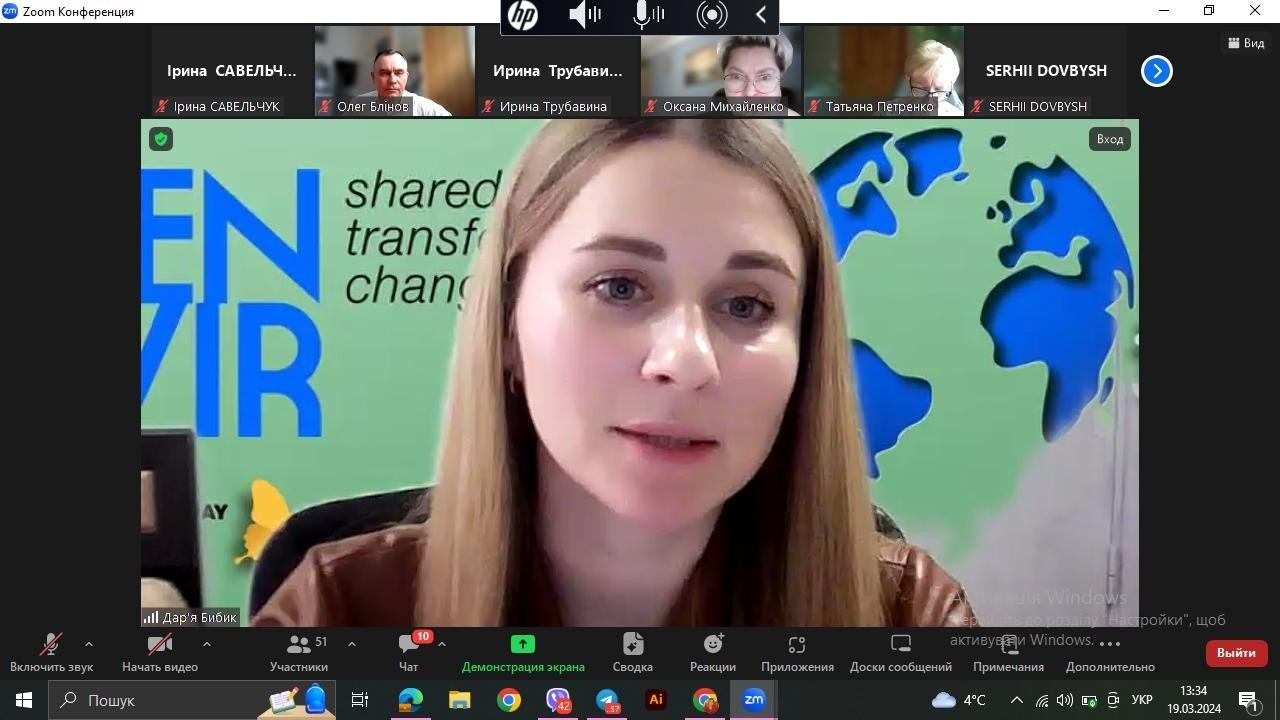Open Windows notification center
The height and width of the screenshot is (720, 1280).
(1249, 700)
